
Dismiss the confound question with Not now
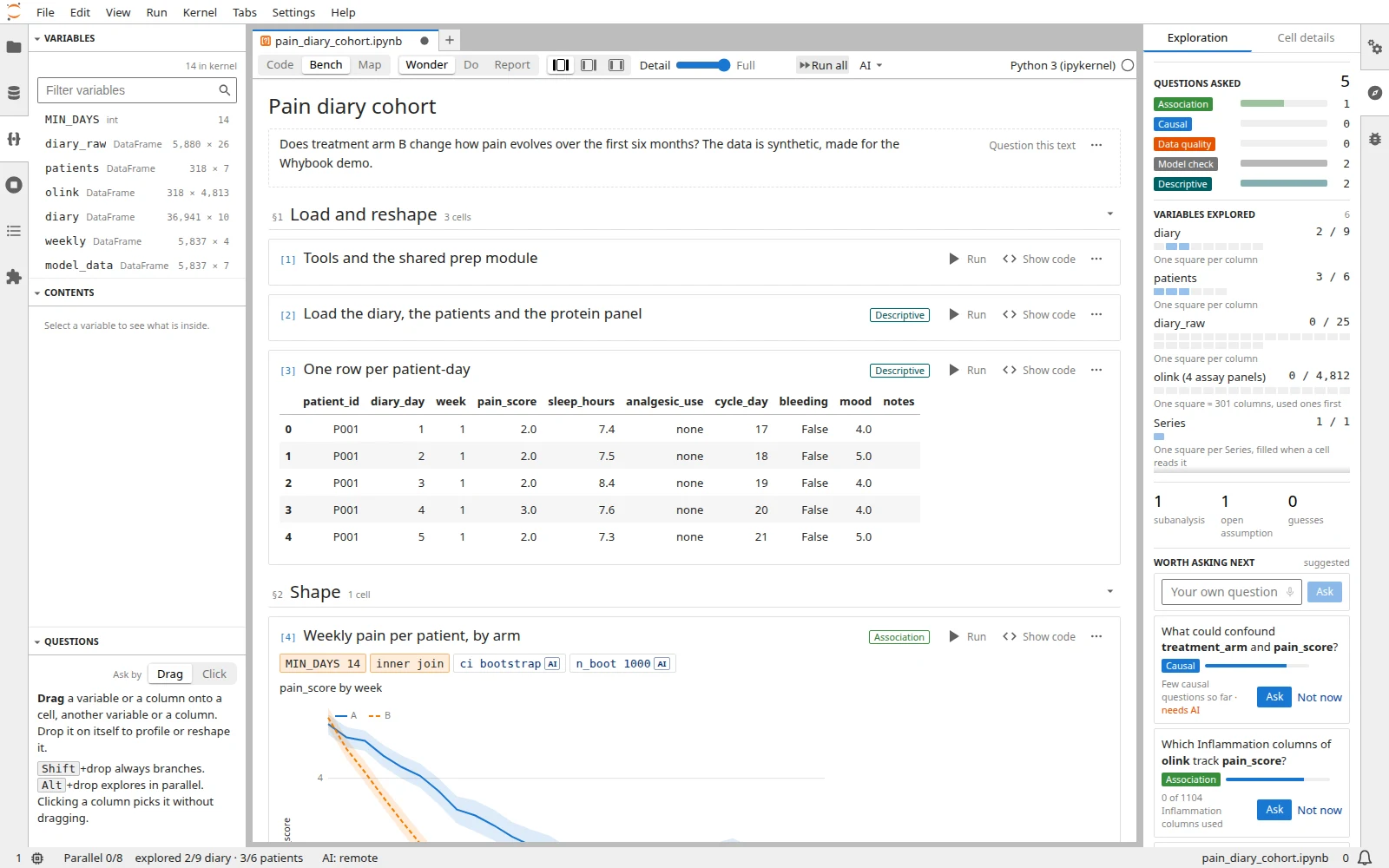click(x=1320, y=697)
